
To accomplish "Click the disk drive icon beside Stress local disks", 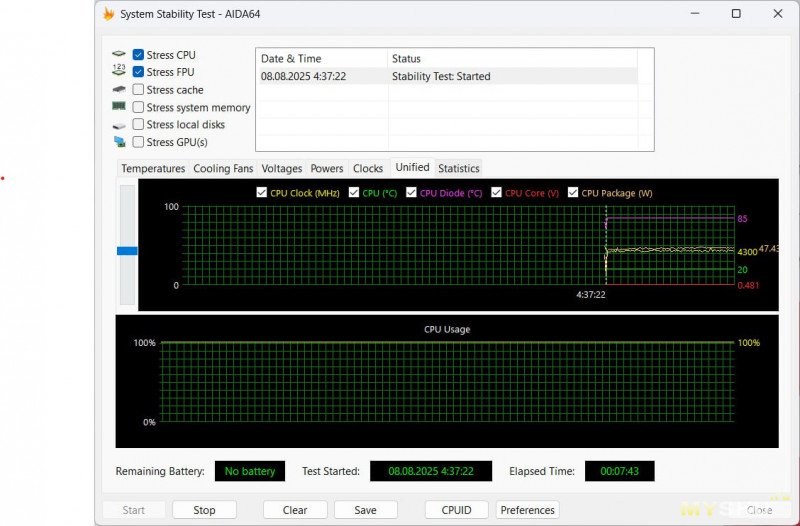I will pyautogui.click(x=119, y=125).
